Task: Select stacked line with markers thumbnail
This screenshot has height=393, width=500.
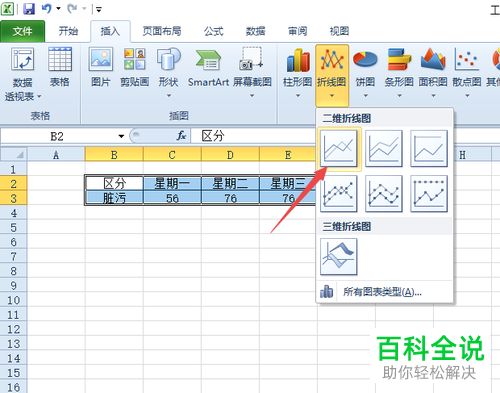Action: coord(384,194)
